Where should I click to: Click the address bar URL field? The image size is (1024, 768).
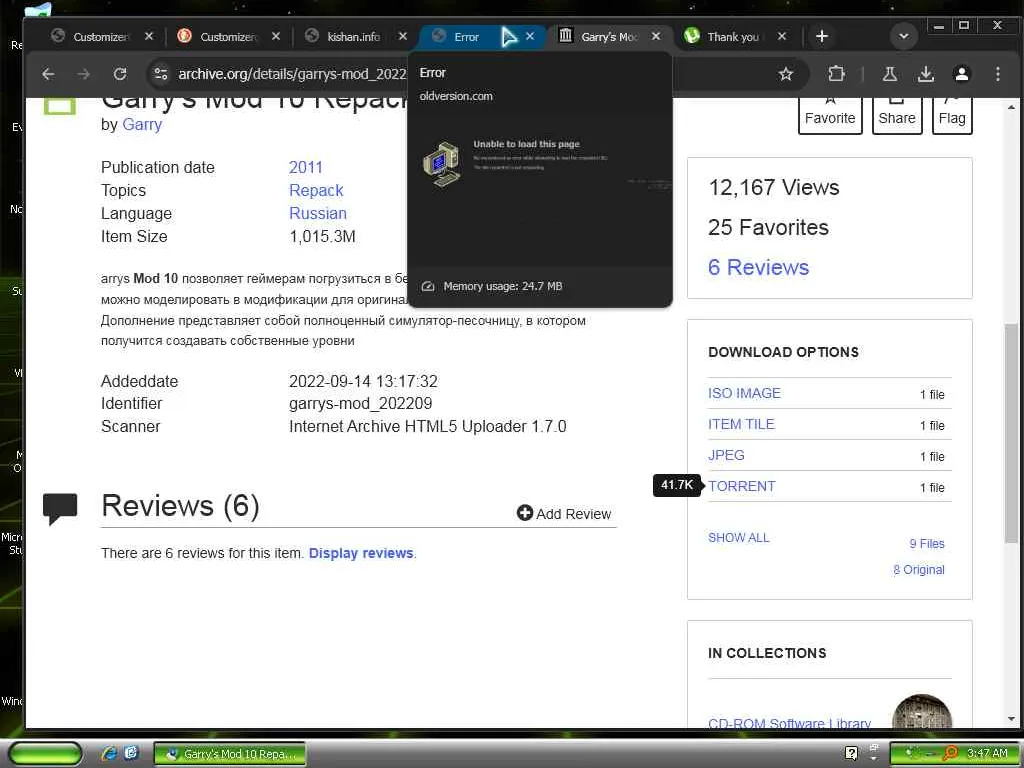293,74
